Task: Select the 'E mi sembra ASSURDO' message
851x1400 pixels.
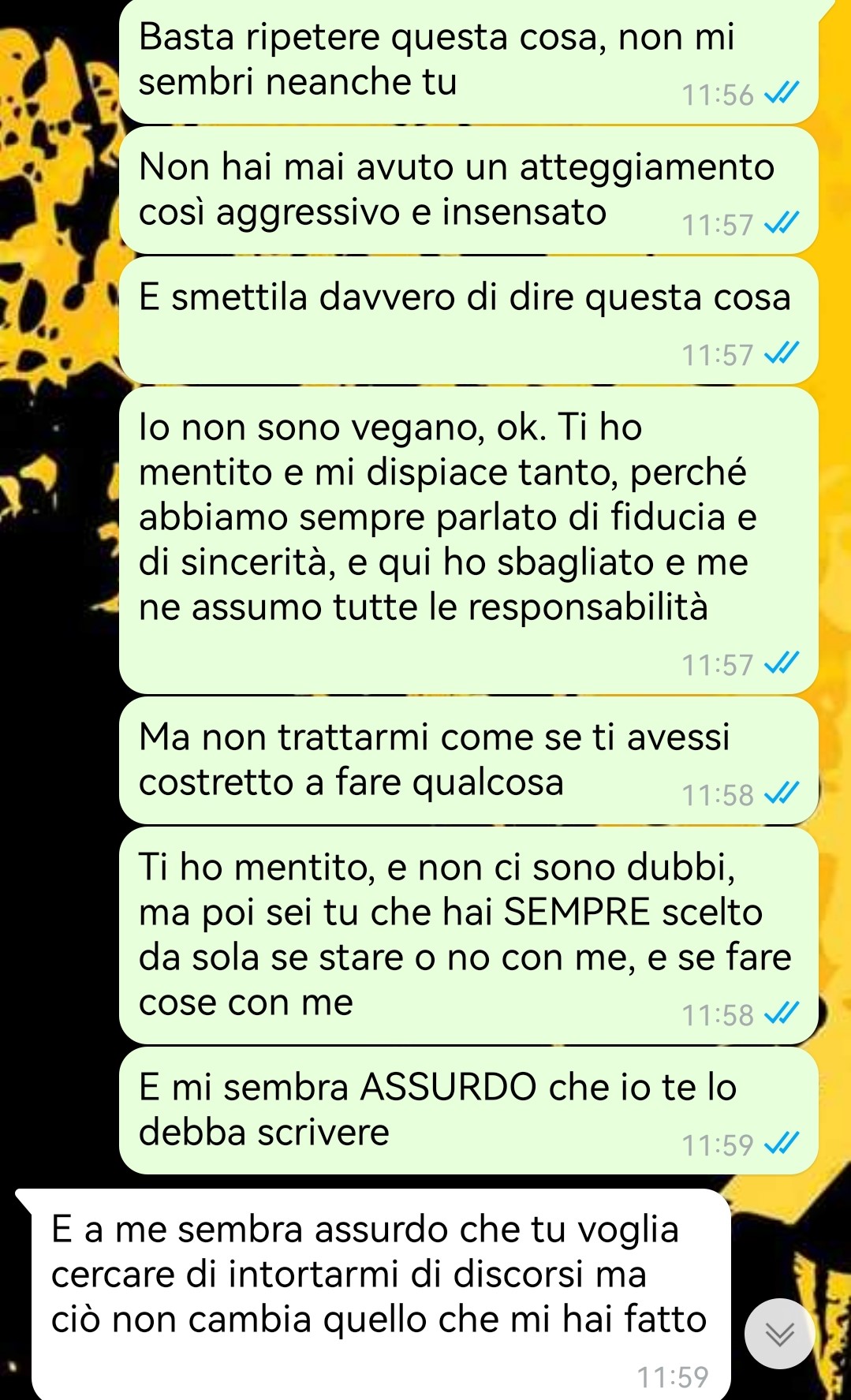Action: (x=468, y=1111)
